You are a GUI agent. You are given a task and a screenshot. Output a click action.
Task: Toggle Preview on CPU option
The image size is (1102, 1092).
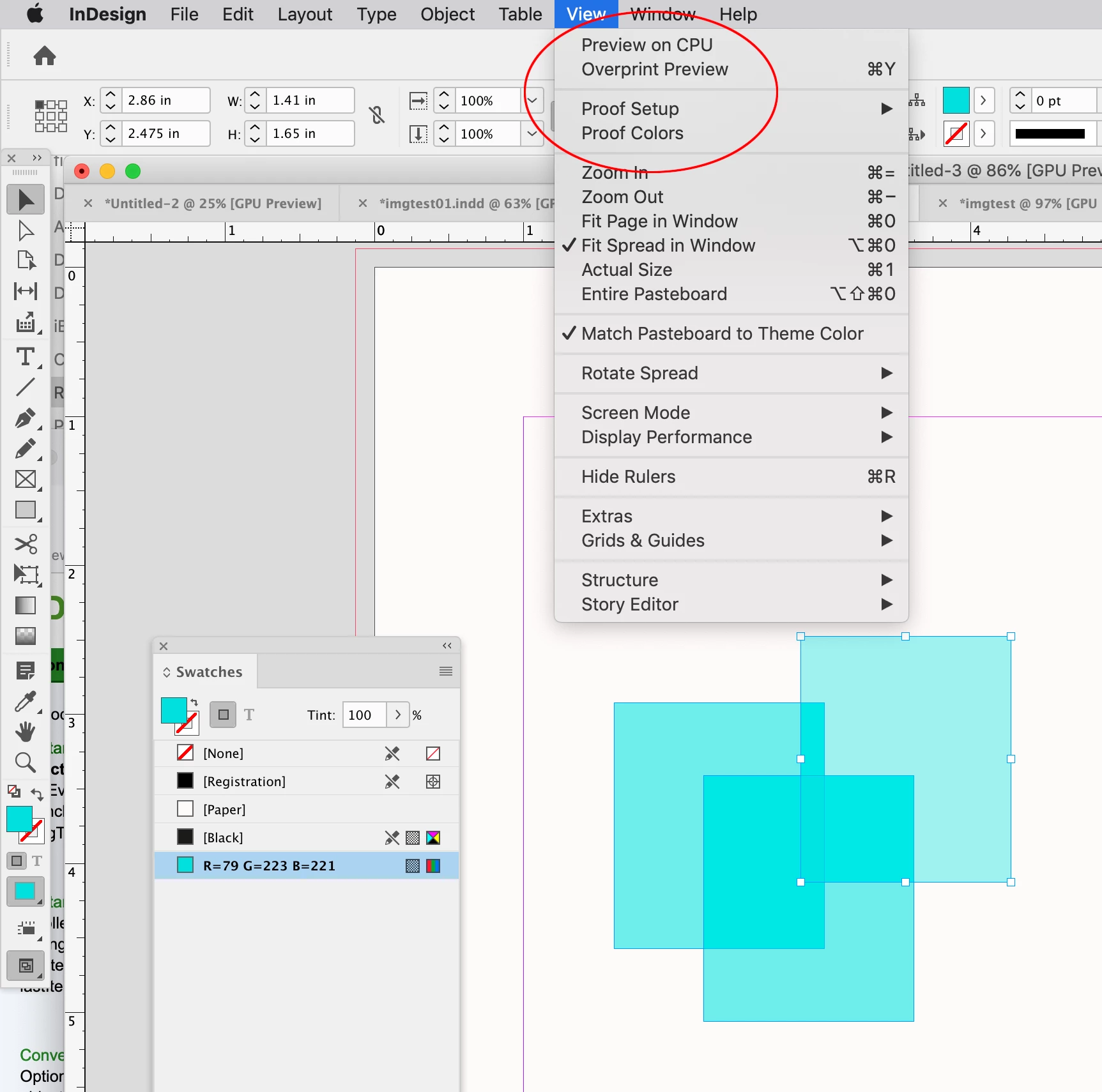tap(731, 45)
